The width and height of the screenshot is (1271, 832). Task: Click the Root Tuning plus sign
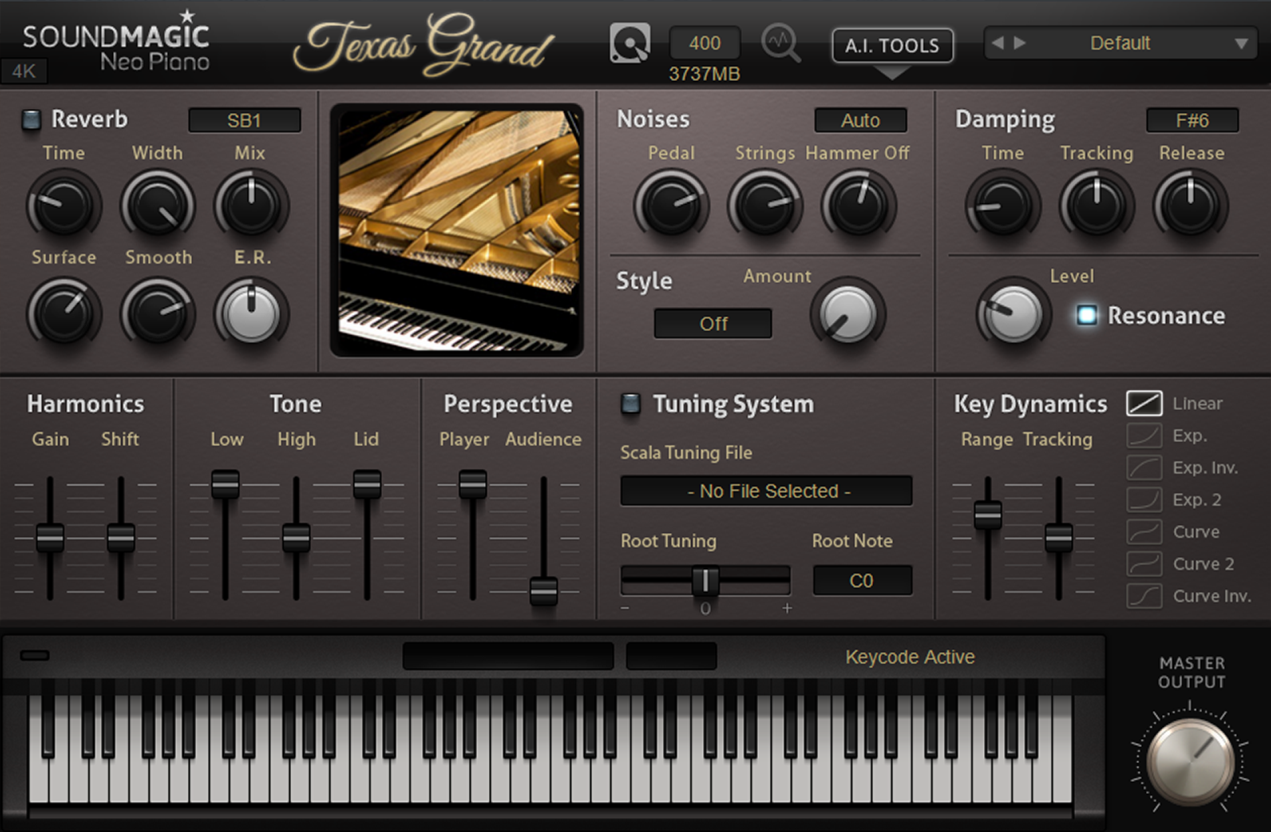coord(787,608)
